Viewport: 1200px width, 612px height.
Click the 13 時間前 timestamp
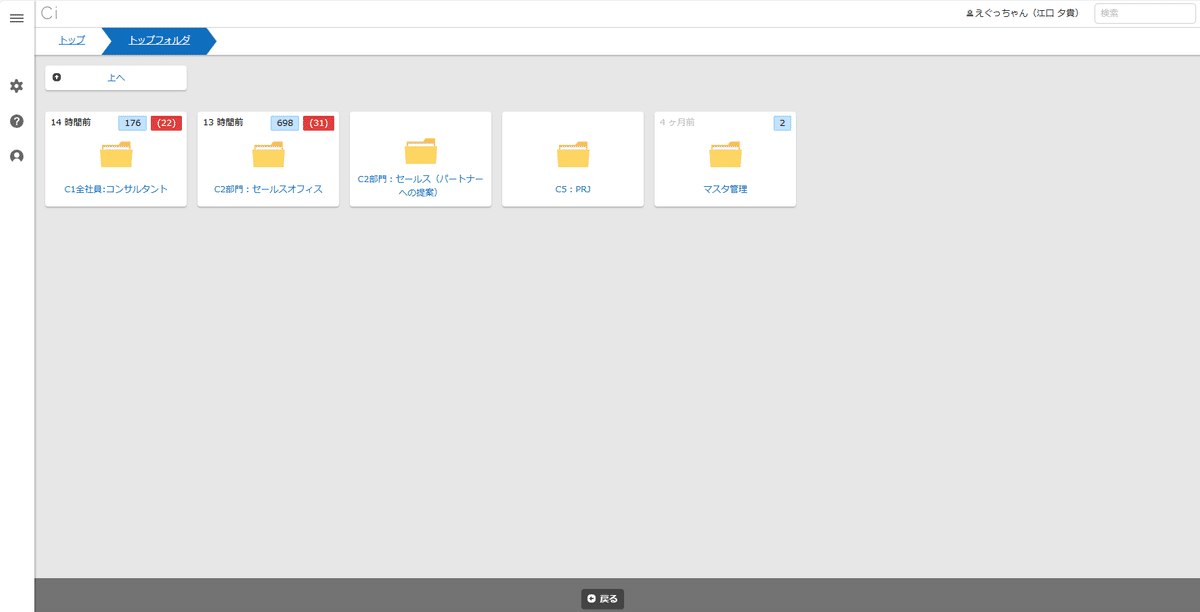point(223,122)
